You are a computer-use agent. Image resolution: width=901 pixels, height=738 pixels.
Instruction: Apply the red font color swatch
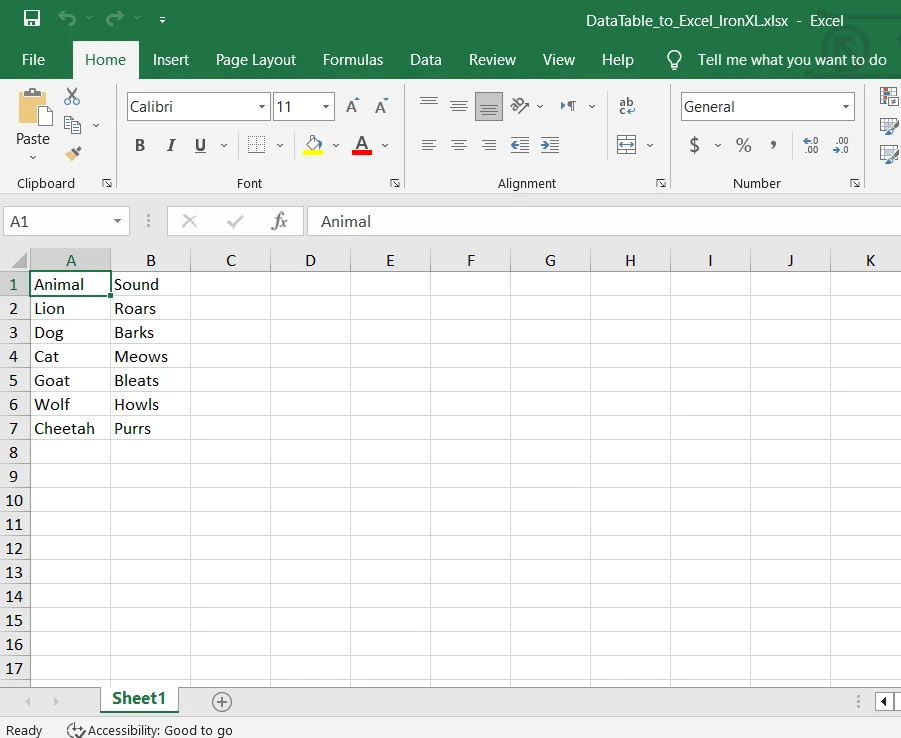(362, 146)
